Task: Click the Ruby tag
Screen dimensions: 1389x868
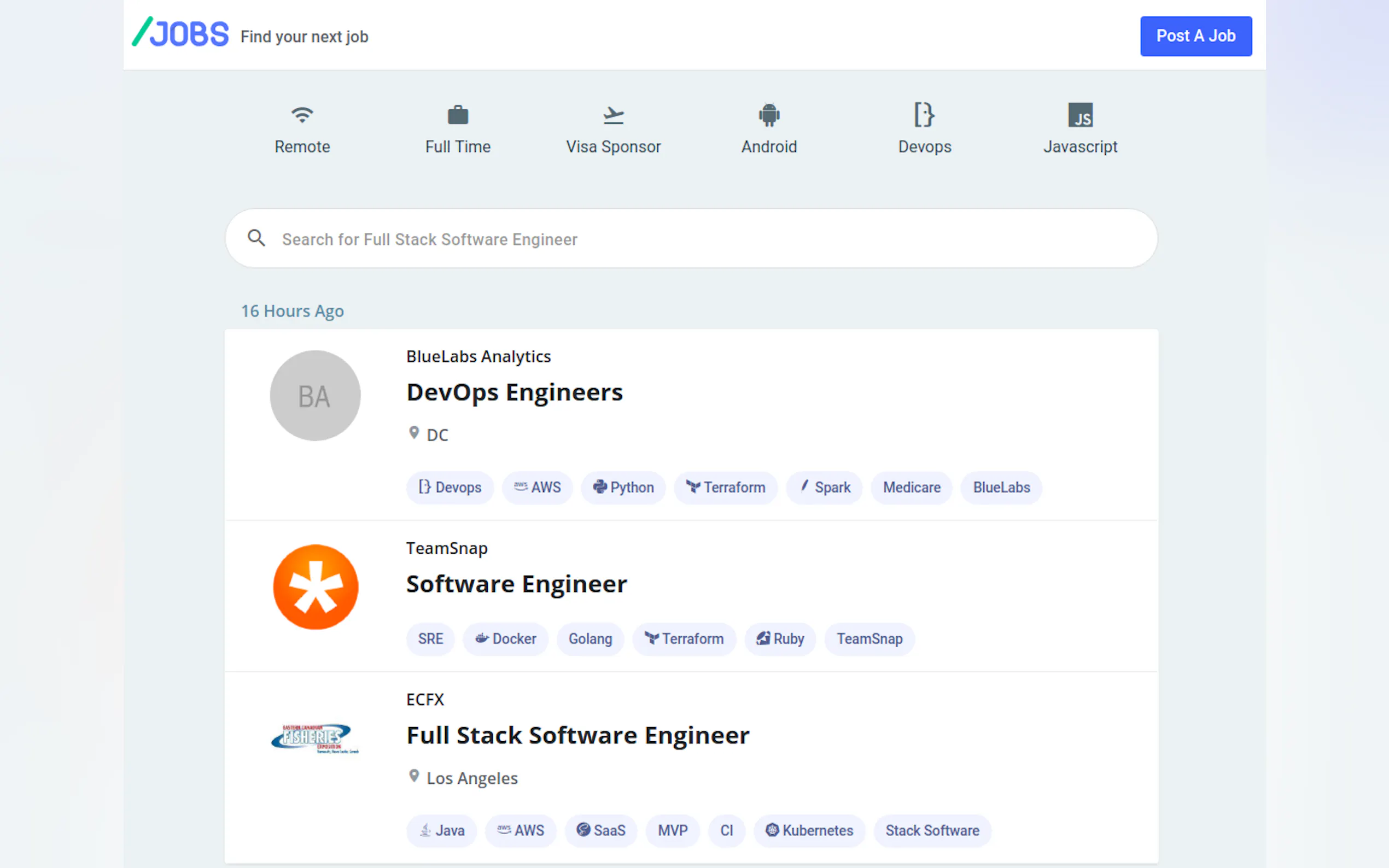Action: (x=780, y=639)
